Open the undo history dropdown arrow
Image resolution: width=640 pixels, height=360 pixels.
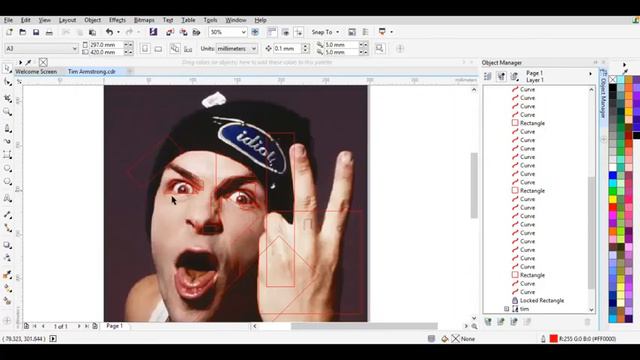click(x=118, y=32)
